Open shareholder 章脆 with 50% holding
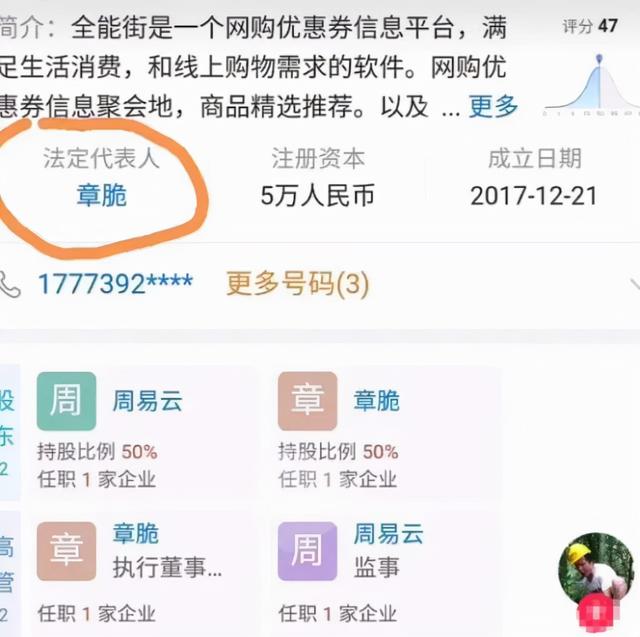The width and height of the screenshot is (640, 637). click(x=376, y=401)
